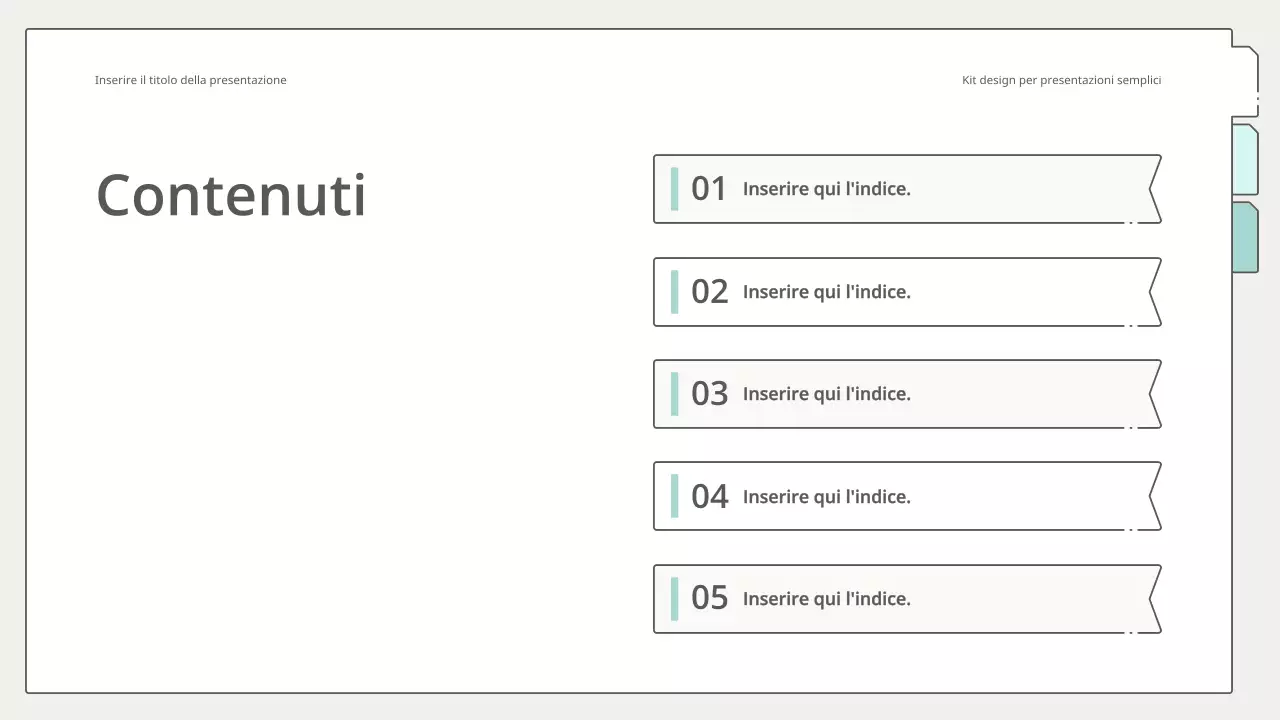Click the number 04 in the index
The image size is (1280, 720).
click(709, 497)
